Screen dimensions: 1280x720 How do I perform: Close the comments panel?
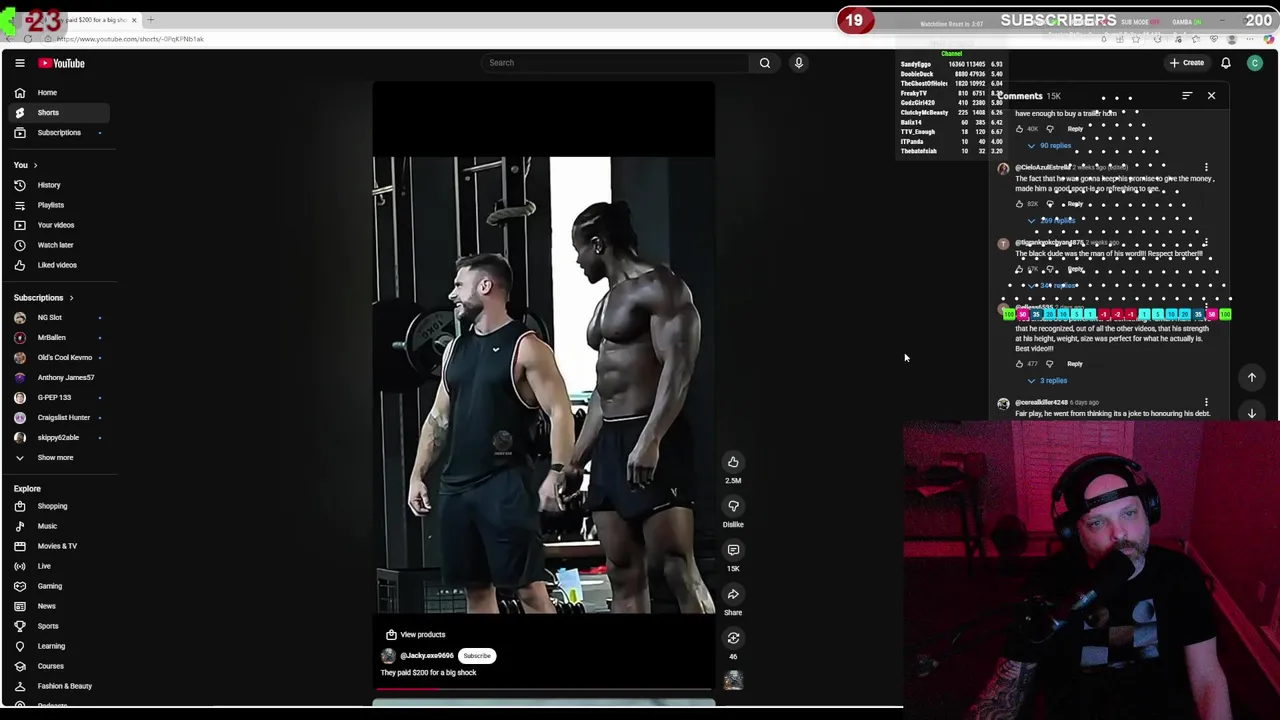1211,96
